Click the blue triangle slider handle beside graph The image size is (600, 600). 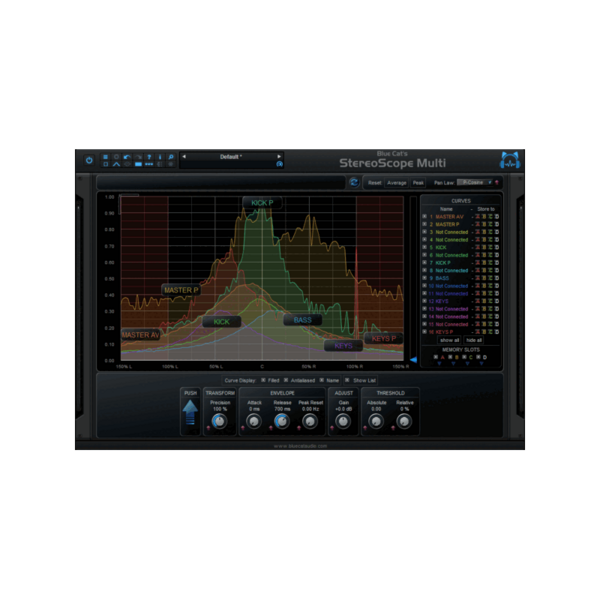(x=413, y=360)
